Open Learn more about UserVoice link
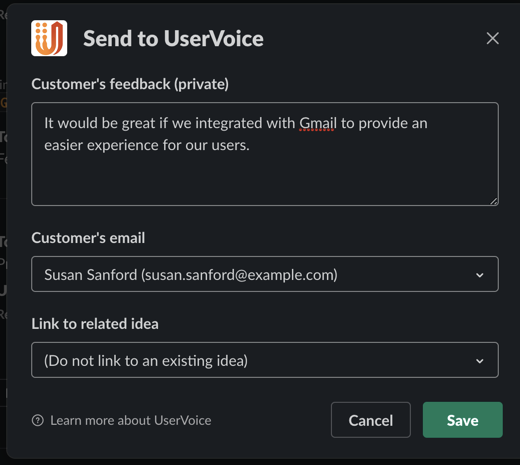Image resolution: width=520 pixels, height=465 pixels. point(131,420)
